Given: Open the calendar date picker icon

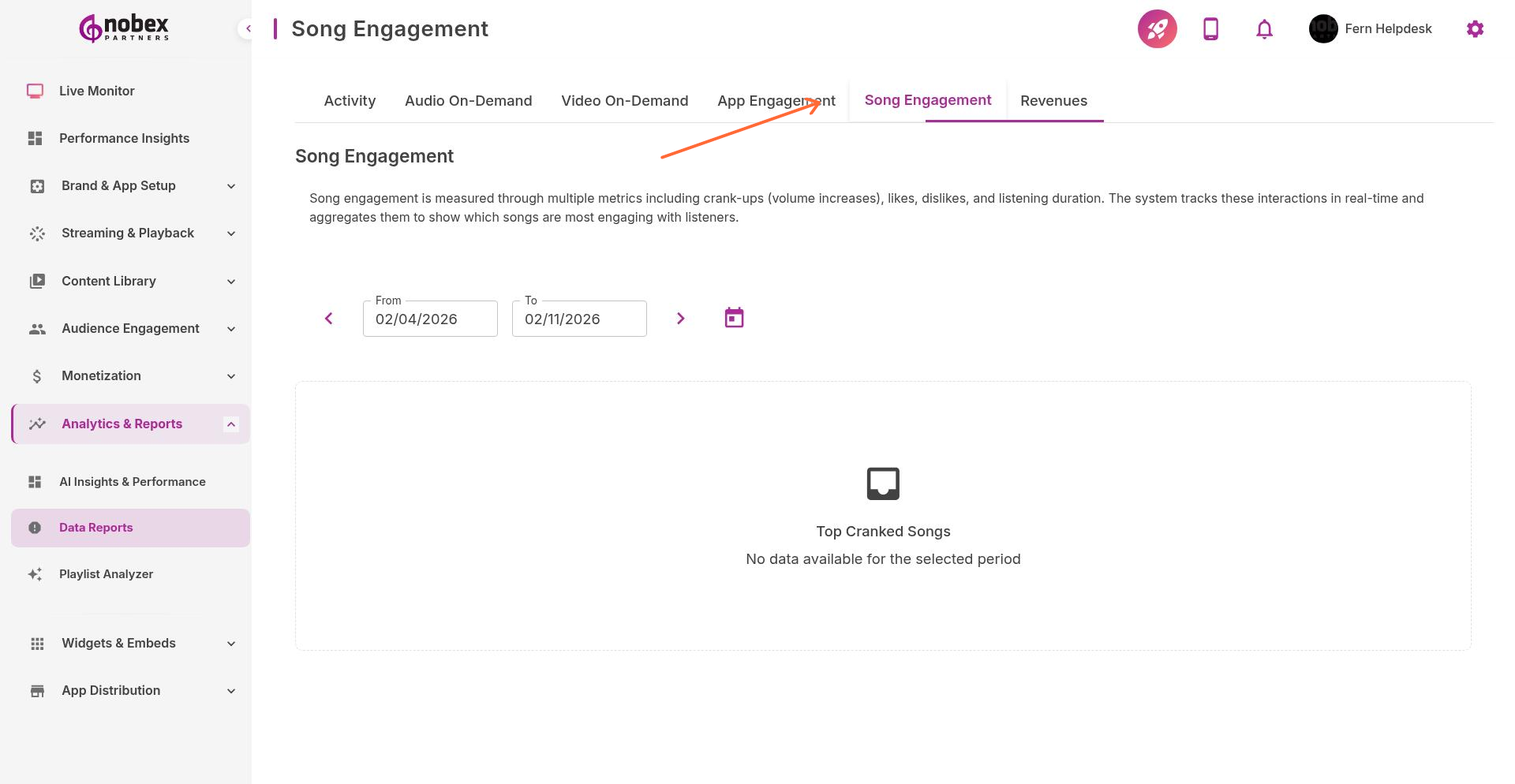Looking at the screenshot, I should 733,317.
